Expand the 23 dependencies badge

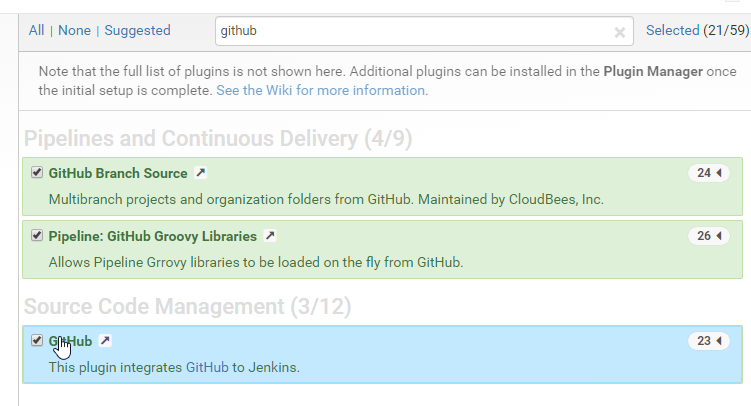click(x=709, y=341)
